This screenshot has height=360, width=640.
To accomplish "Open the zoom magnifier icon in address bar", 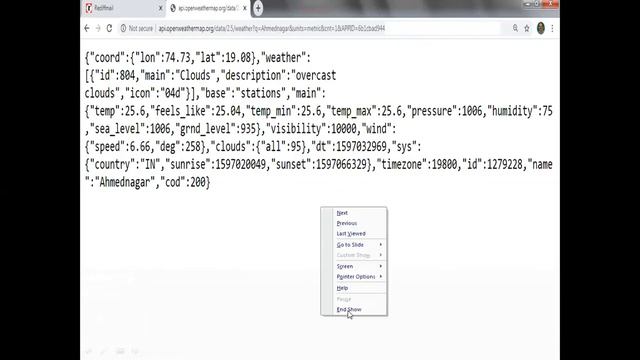I will [516, 28].
